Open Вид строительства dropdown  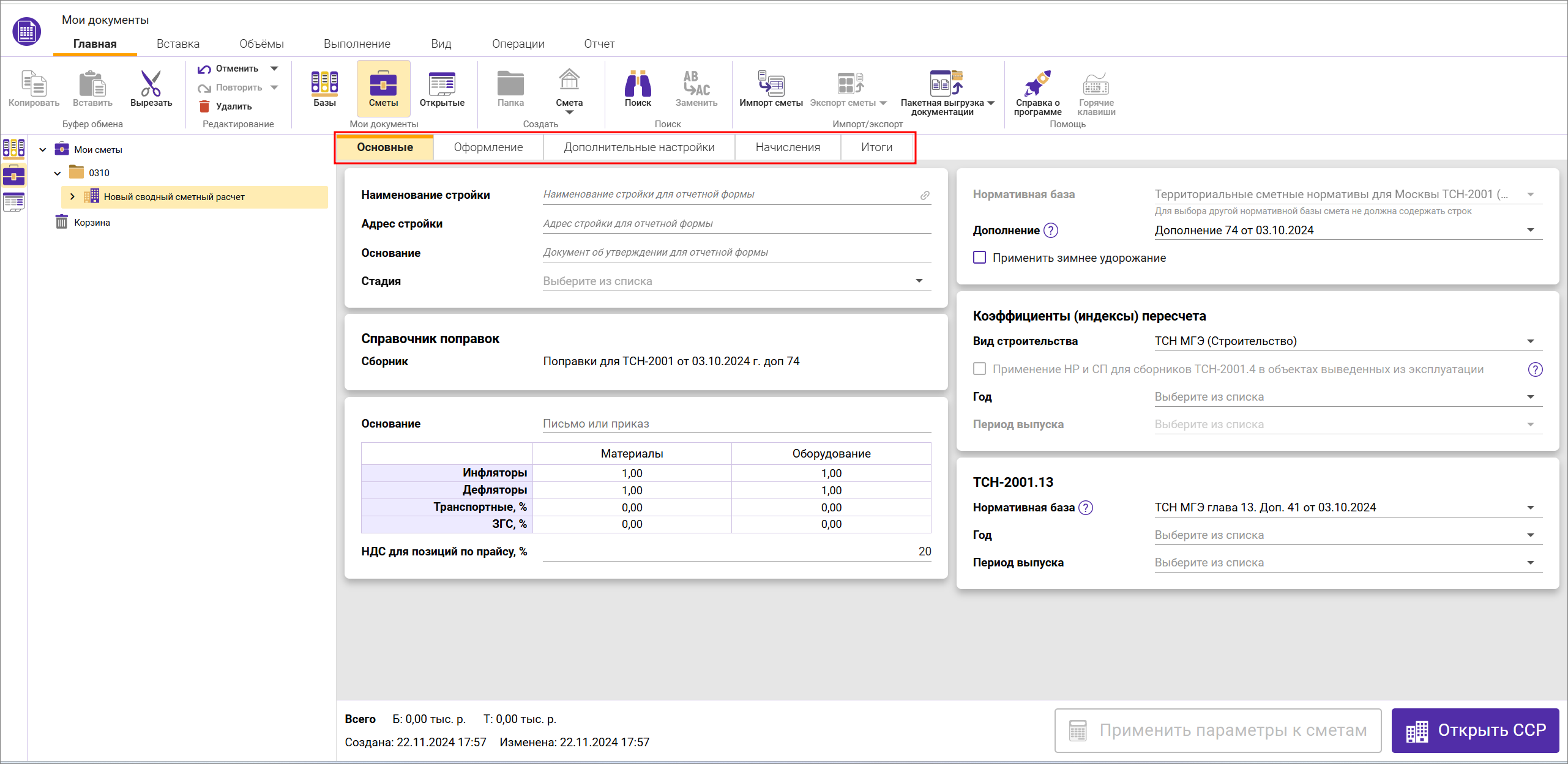point(1530,341)
